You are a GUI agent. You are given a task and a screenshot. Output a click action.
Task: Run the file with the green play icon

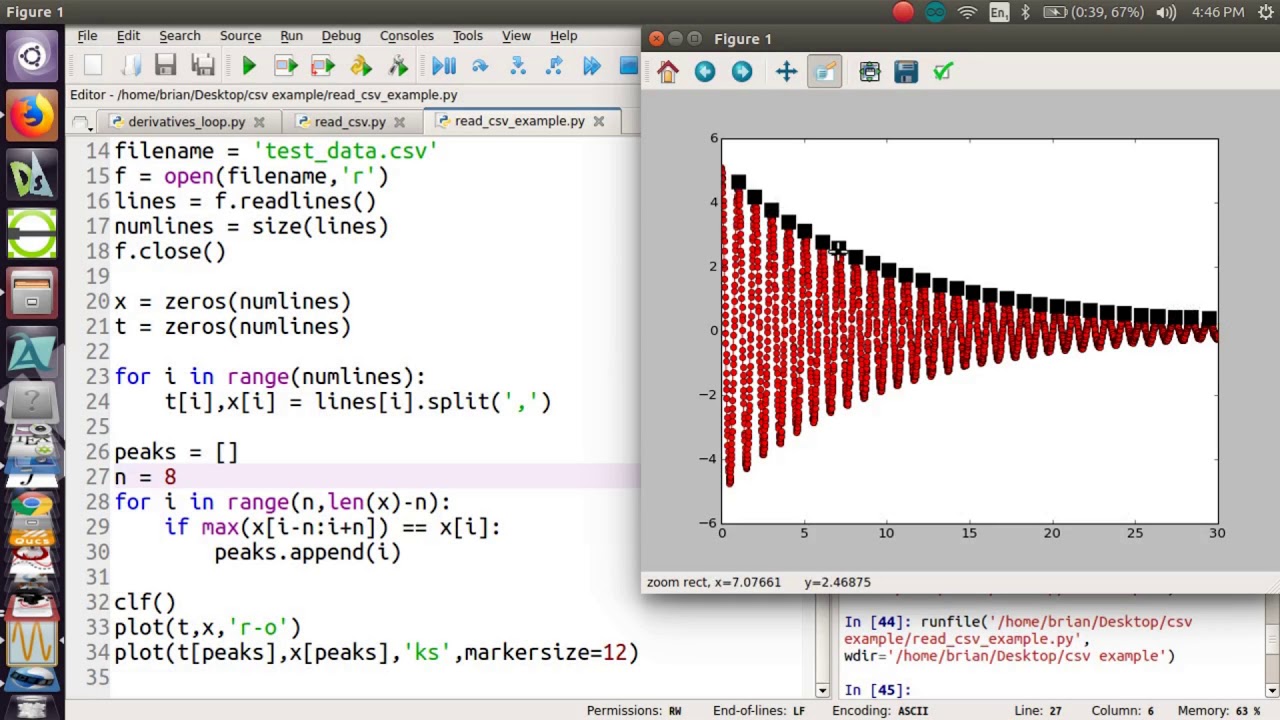[x=249, y=67]
